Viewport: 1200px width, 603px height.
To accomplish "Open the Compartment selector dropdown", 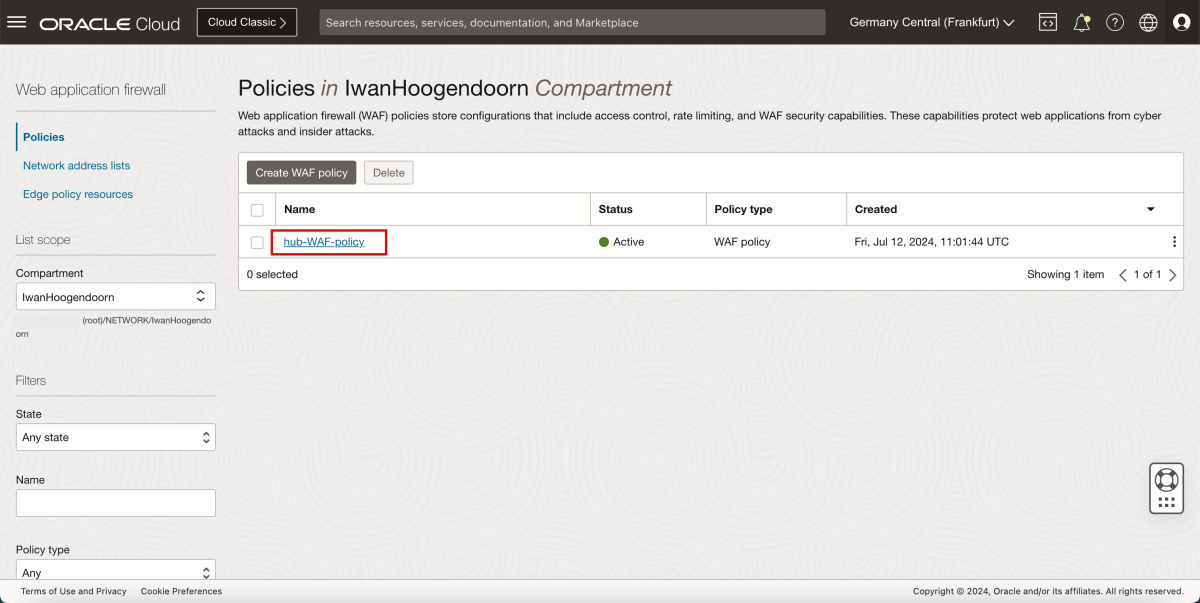I will point(116,296).
